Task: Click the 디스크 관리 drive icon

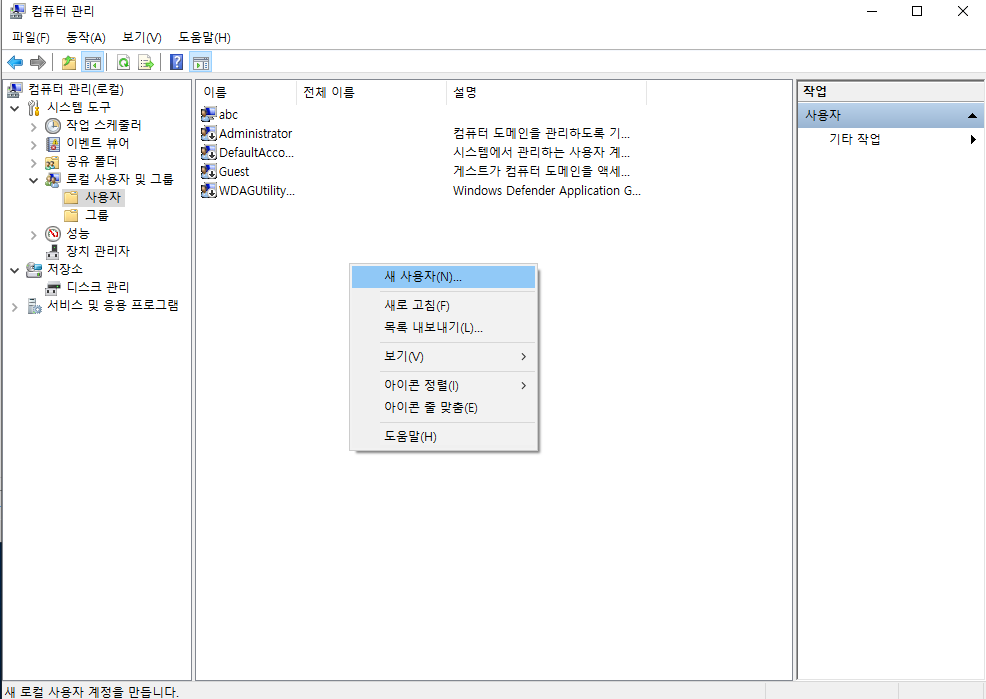Action: [x=53, y=288]
